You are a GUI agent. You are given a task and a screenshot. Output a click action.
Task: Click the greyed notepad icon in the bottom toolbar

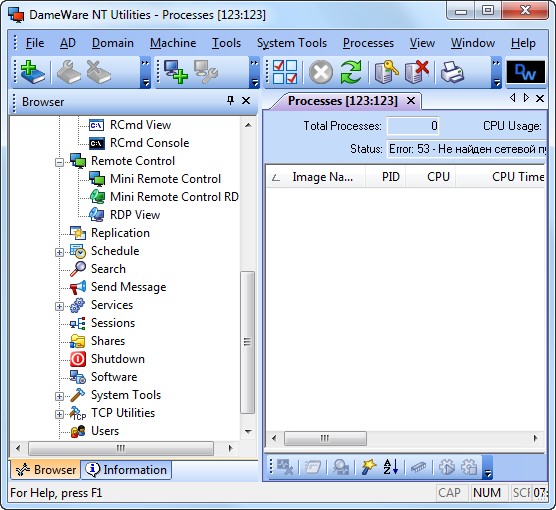click(x=313, y=467)
